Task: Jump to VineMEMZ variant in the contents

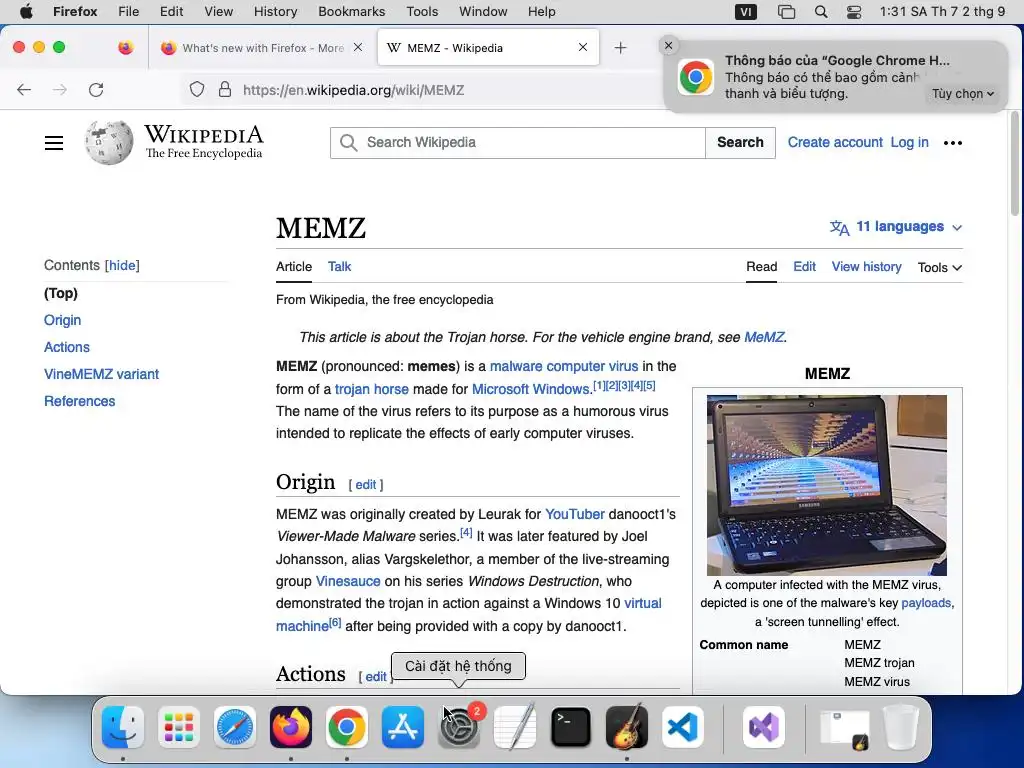Action: point(101,374)
